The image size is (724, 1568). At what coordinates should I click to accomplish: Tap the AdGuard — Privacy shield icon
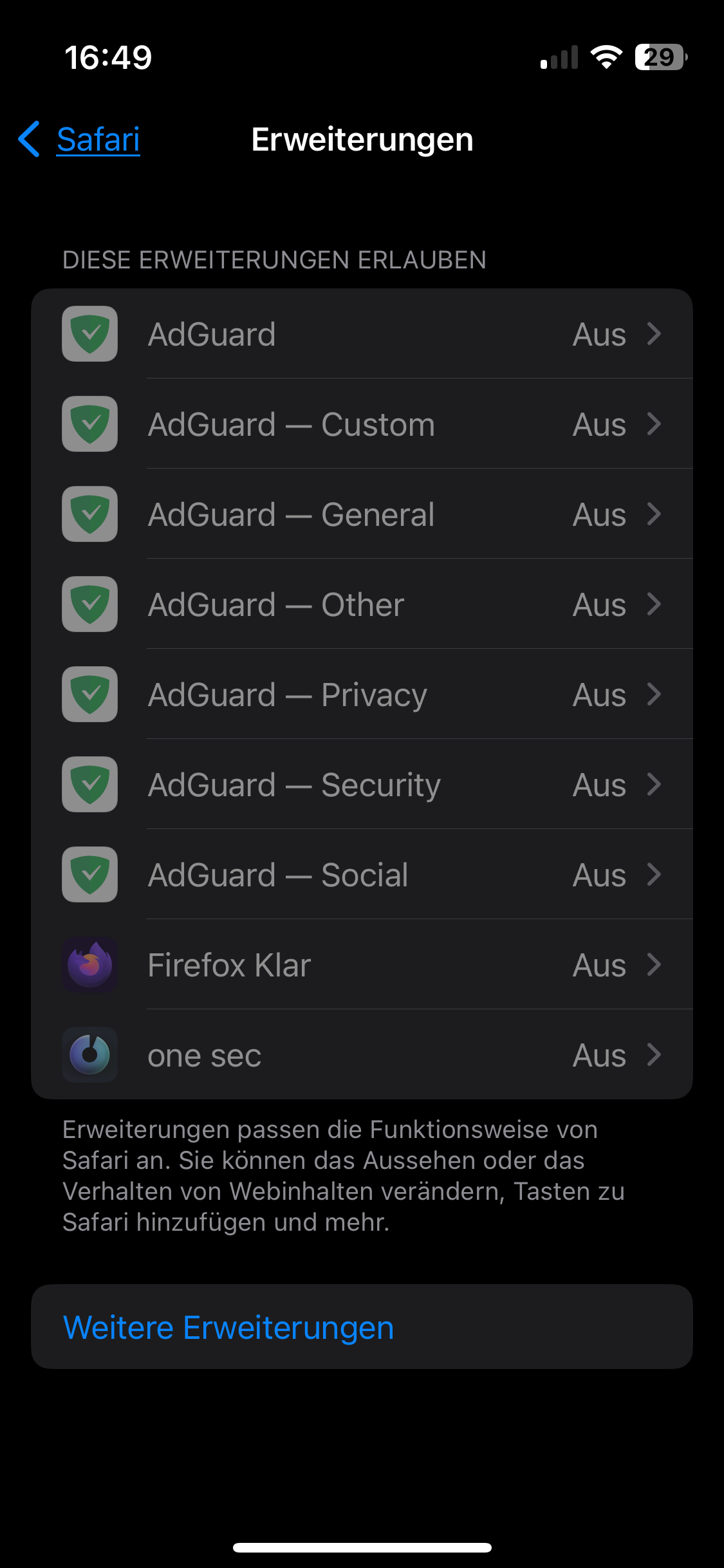click(89, 694)
